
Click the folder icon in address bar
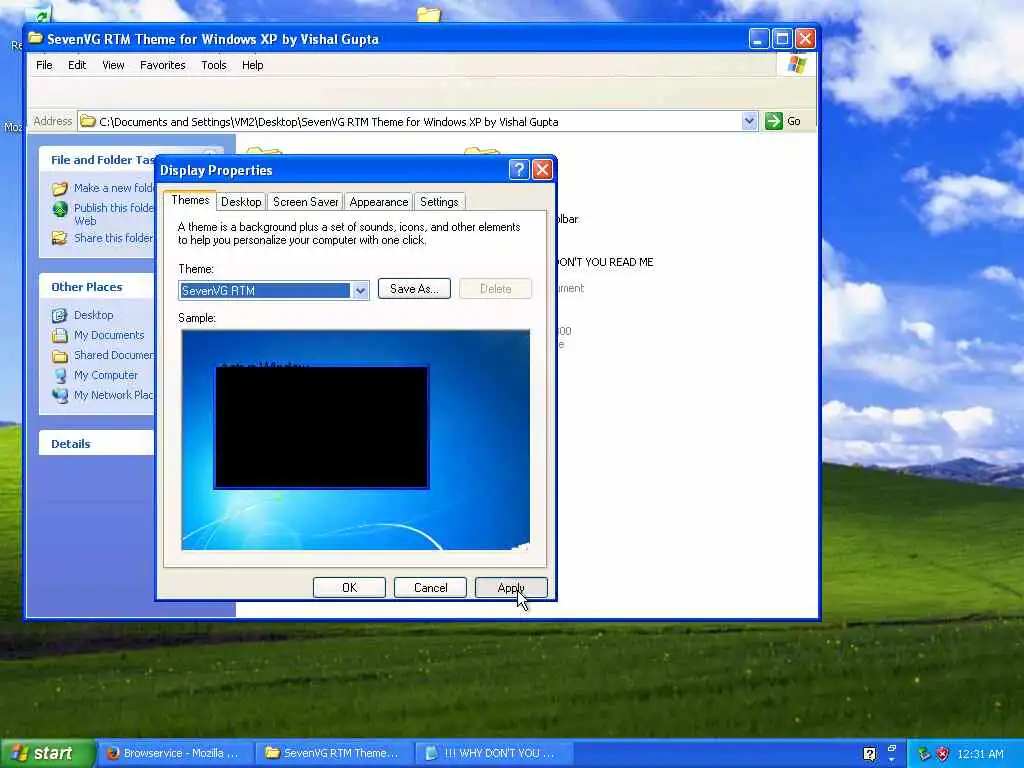[x=88, y=121]
